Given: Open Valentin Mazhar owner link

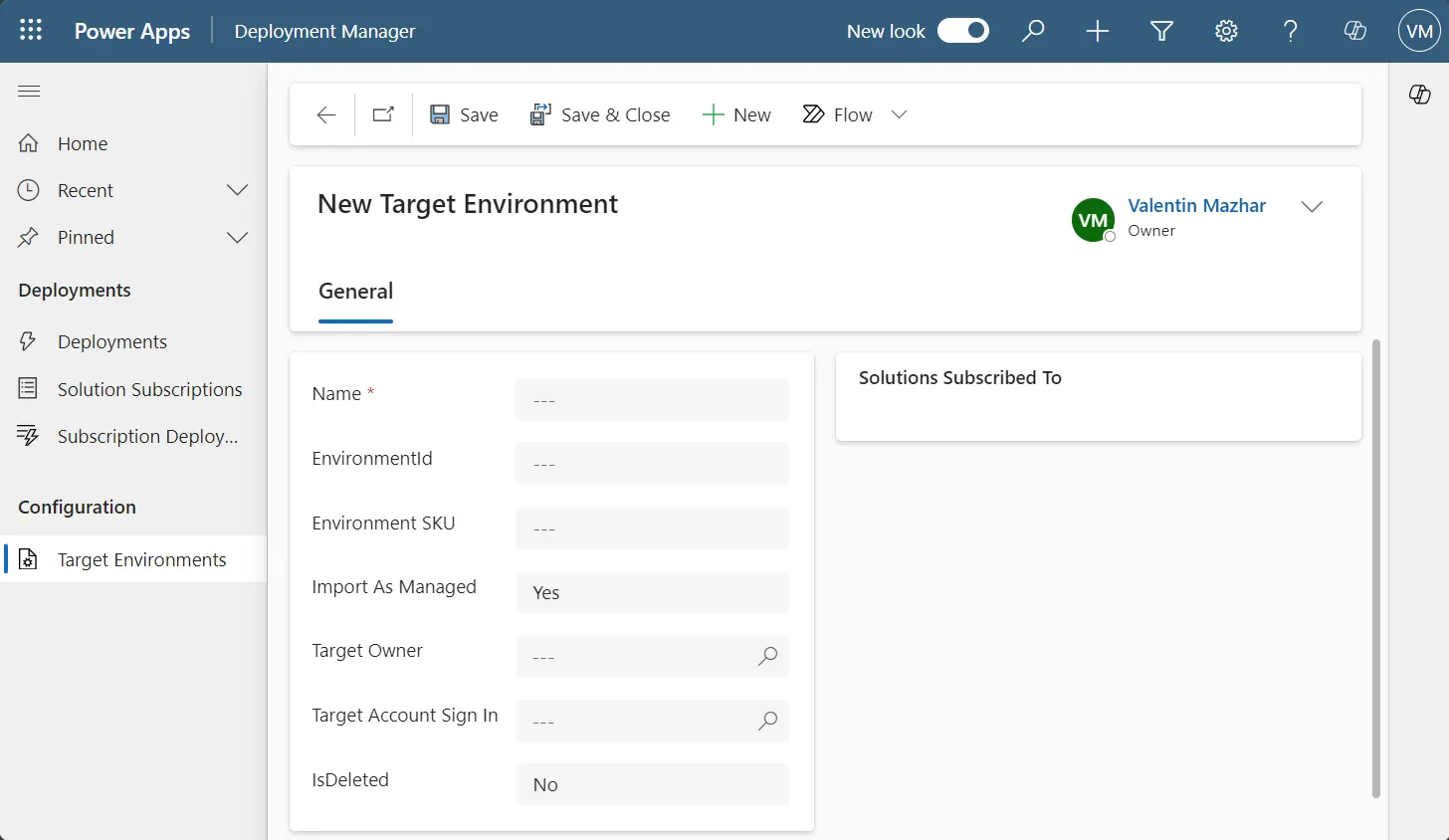Looking at the screenshot, I should pyautogui.click(x=1196, y=205).
